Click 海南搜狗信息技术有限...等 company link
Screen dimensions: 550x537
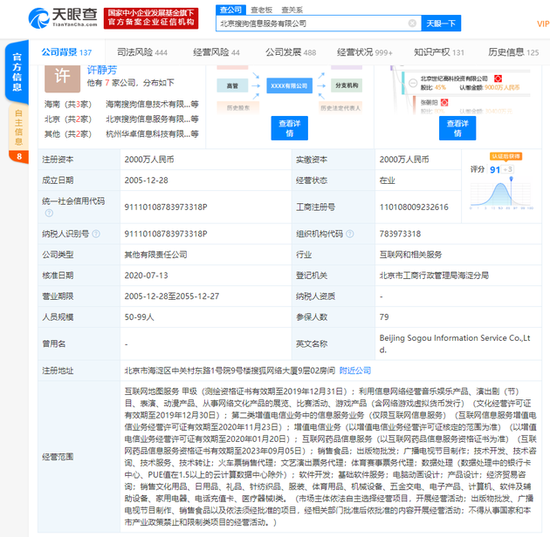point(152,104)
